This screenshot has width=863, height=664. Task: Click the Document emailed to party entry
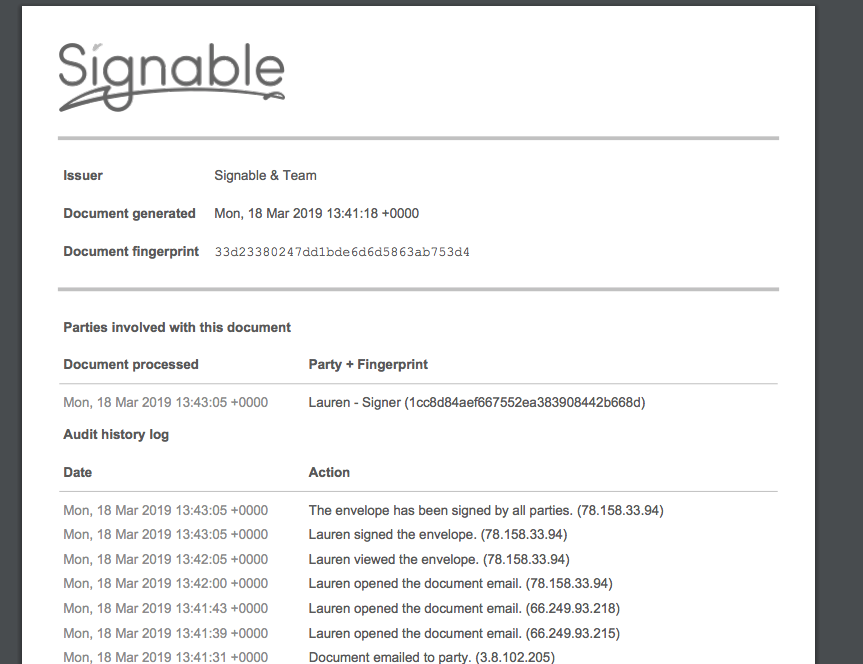(432, 657)
